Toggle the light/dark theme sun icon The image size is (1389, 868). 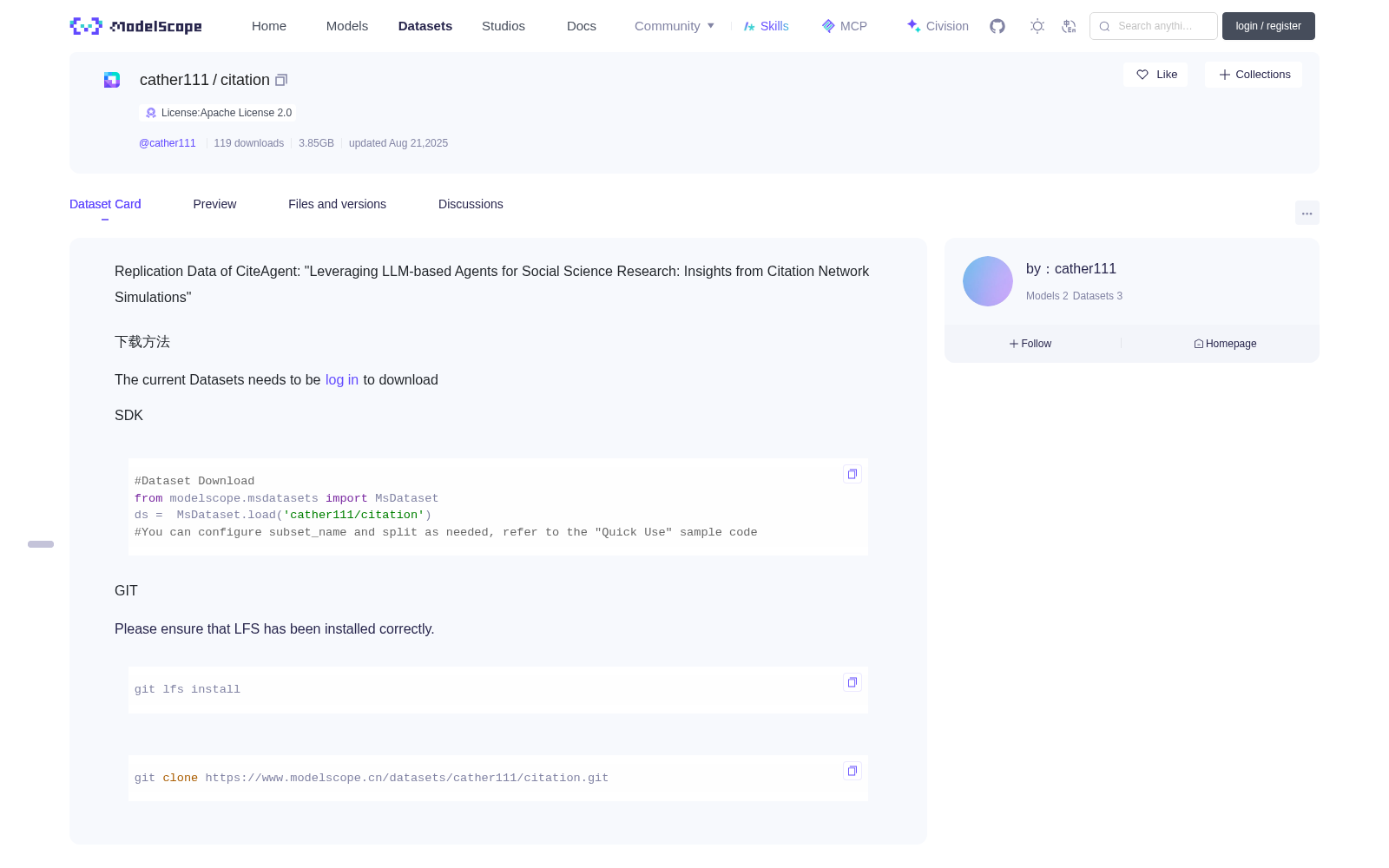tap(1037, 26)
